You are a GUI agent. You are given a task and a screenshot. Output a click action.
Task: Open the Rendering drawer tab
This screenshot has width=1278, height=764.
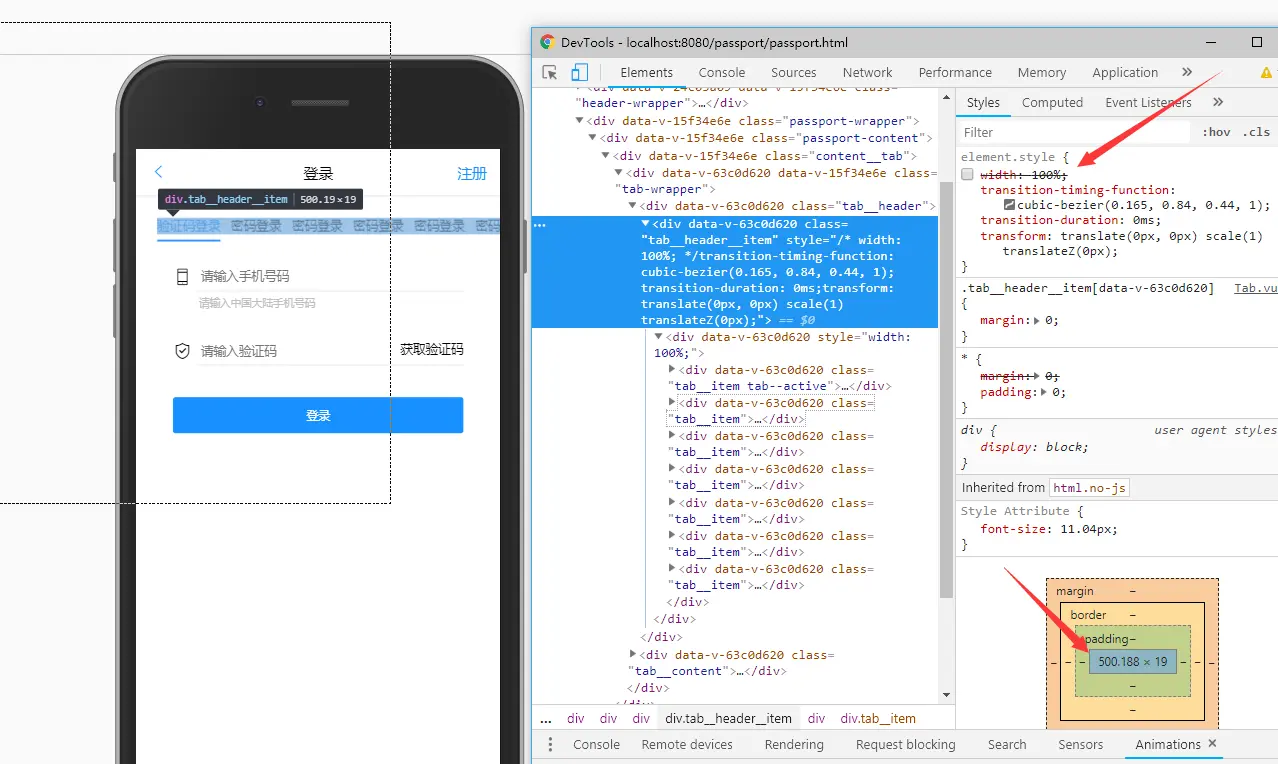pyautogui.click(x=794, y=744)
